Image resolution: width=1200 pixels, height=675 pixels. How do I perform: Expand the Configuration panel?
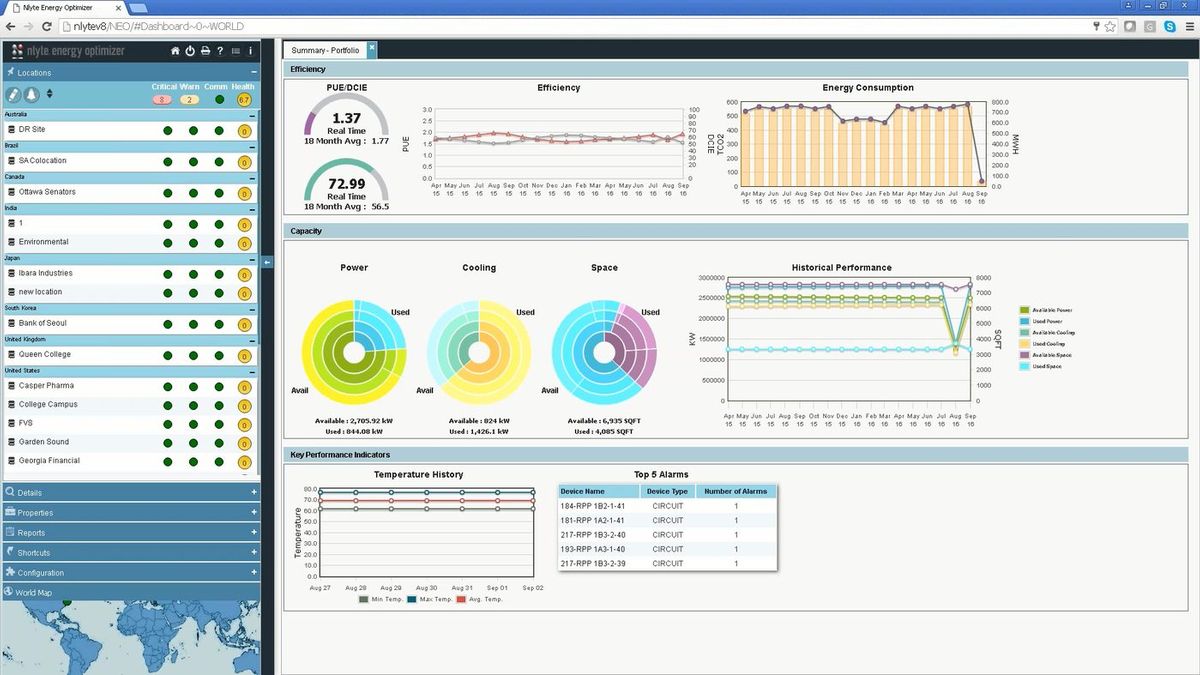[130, 572]
